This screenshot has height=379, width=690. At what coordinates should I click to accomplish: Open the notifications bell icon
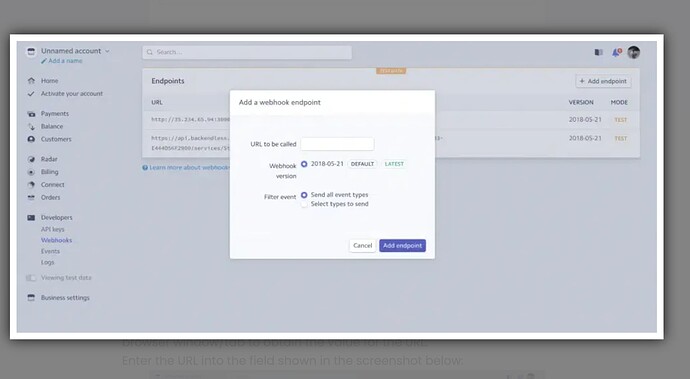617,52
